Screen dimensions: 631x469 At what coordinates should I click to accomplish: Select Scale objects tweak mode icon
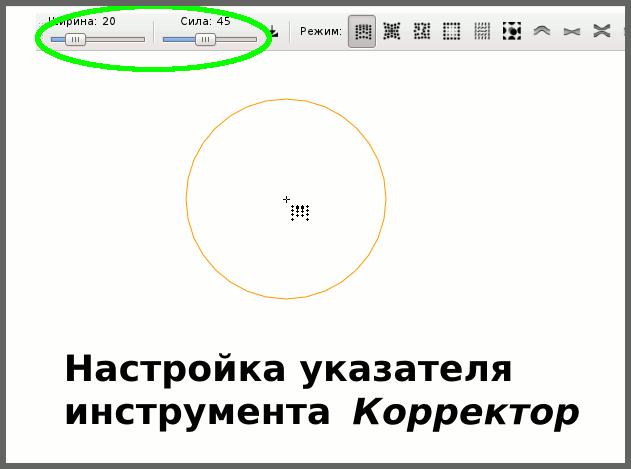click(452, 31)
